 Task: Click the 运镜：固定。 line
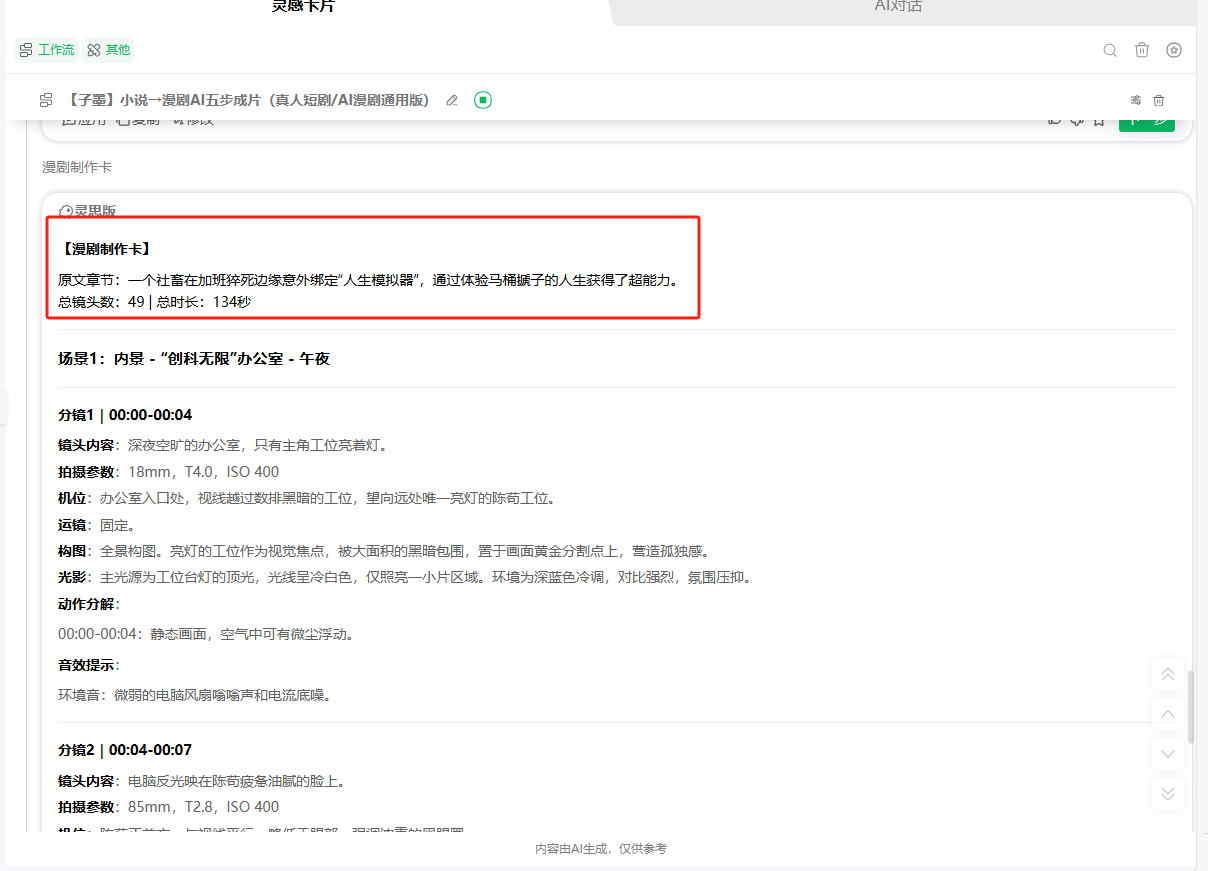[97, 524]
